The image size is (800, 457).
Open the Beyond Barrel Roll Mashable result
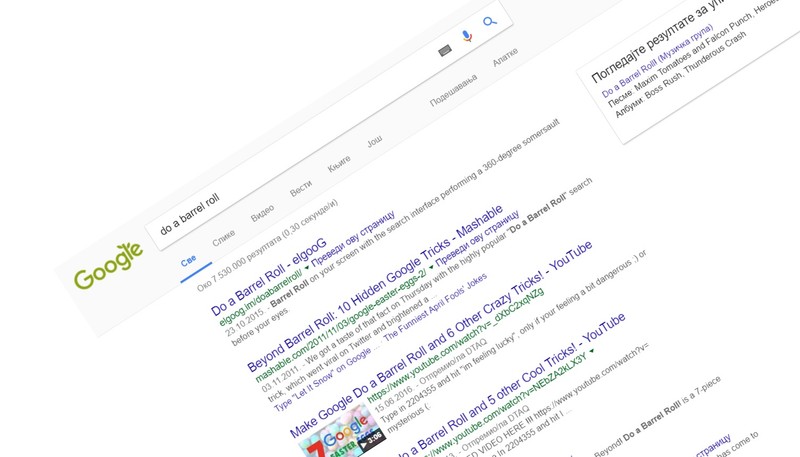pos(375,289)
